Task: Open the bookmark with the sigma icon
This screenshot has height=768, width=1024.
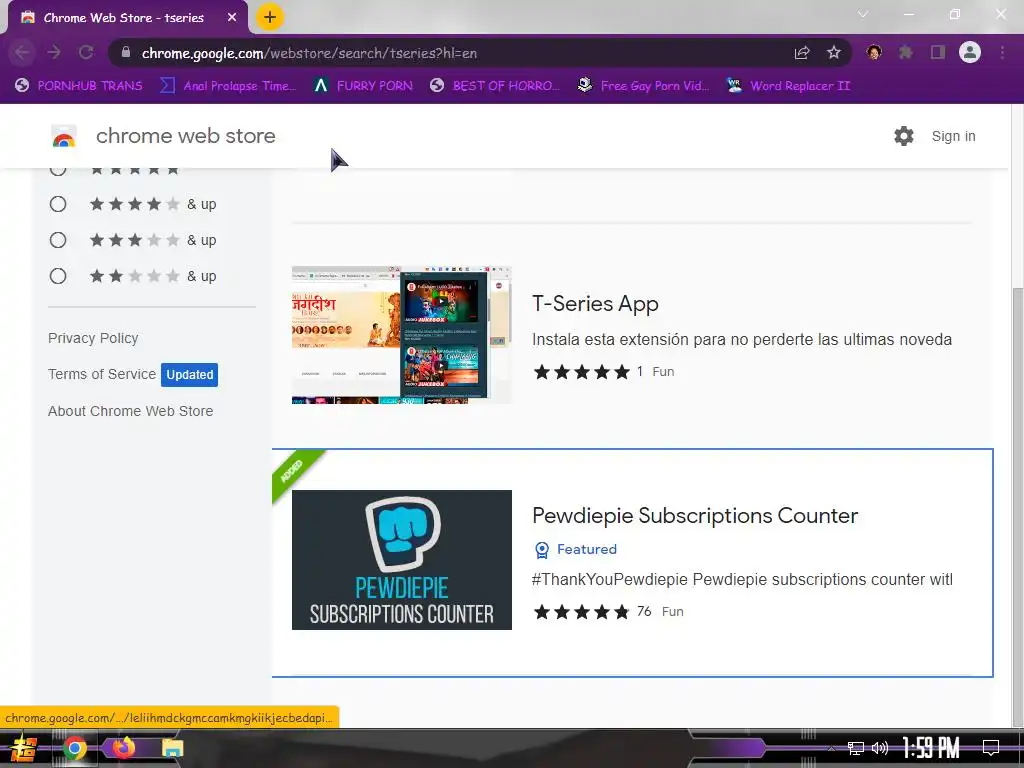Action: coord(228,86)
